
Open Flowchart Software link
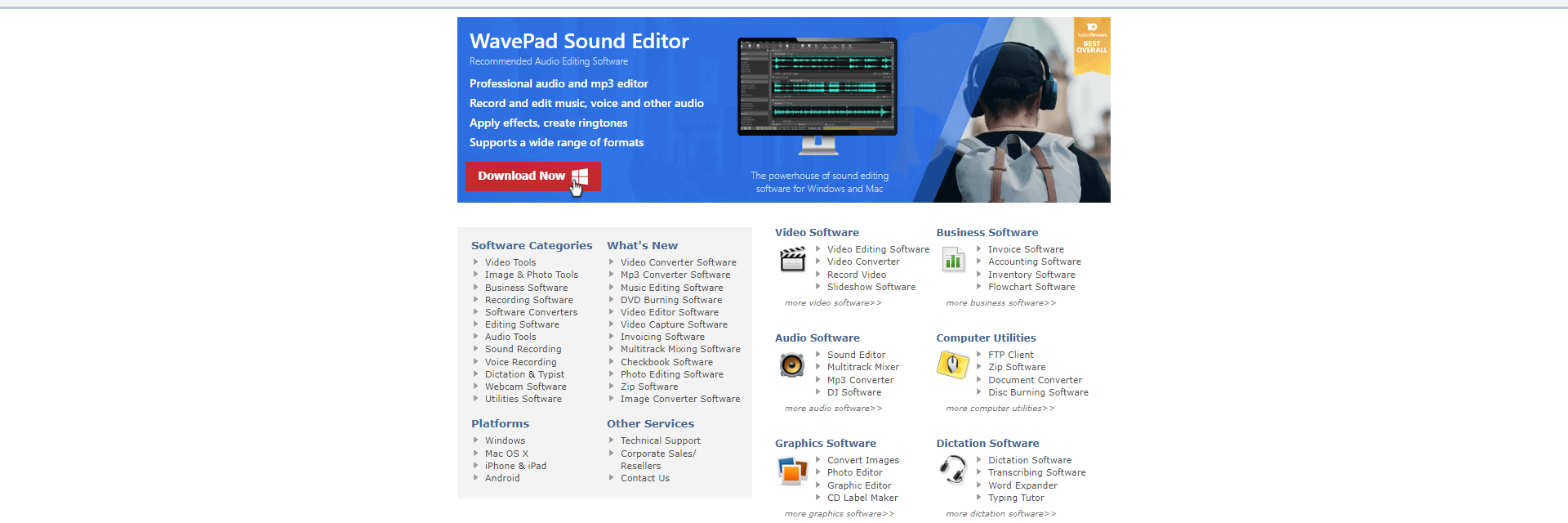[x=1031, y=287]
